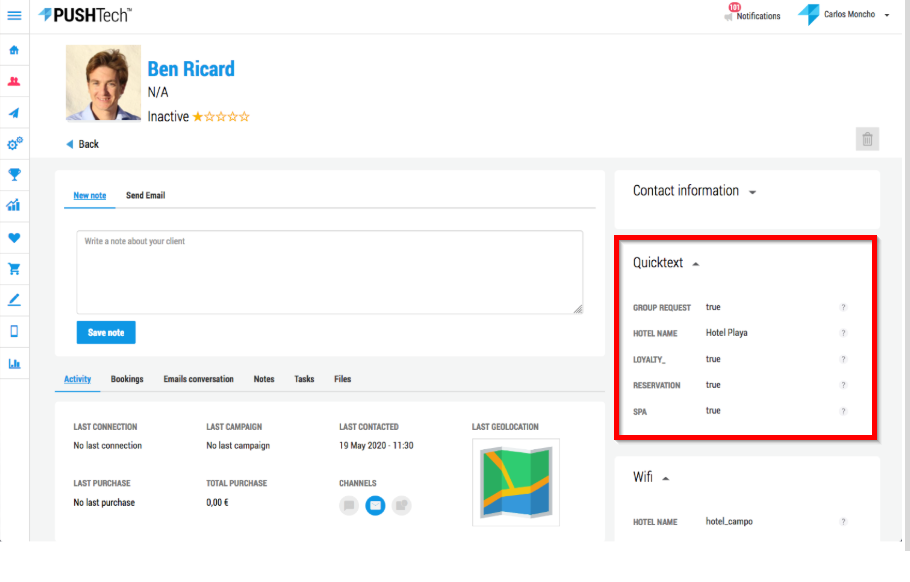This screenshot has width=910, height=582.
Task: Click the mobile device icon in the sidebar
Action: (14, 330)
